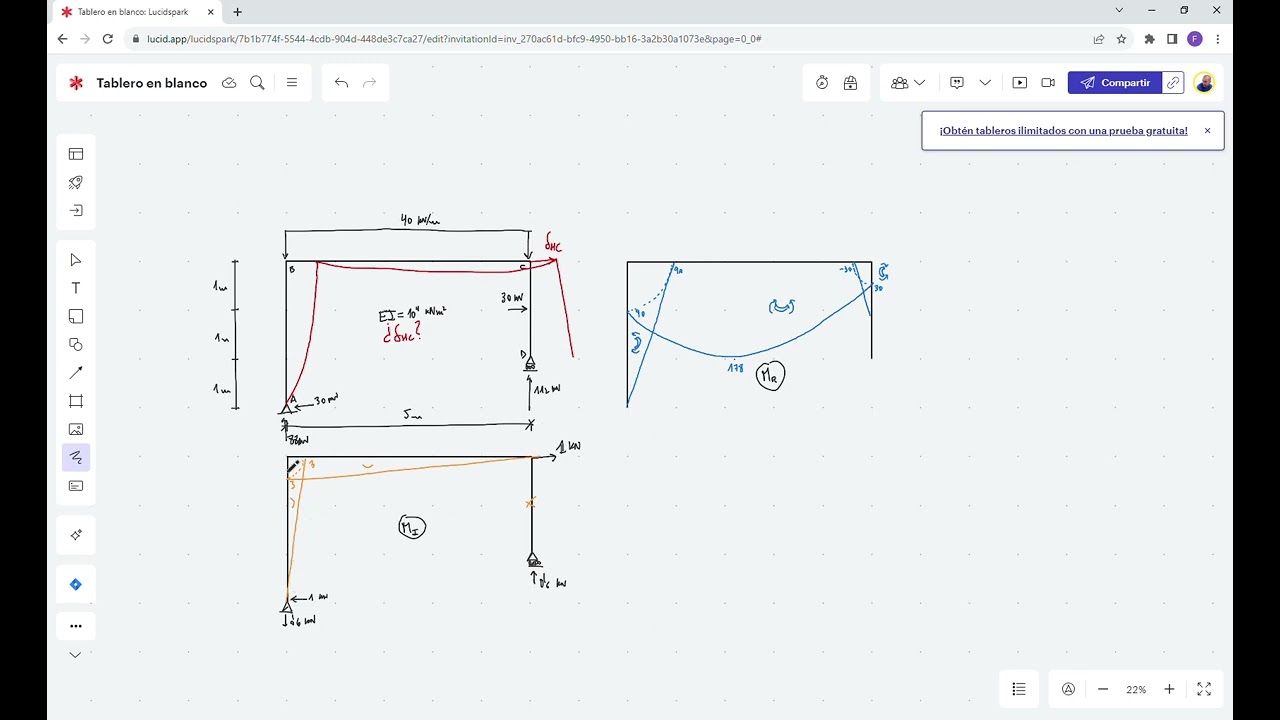The width and height of the screenshot is (1280, 720).
Task: Dismiss the free trial banner
Action: 1207,131
